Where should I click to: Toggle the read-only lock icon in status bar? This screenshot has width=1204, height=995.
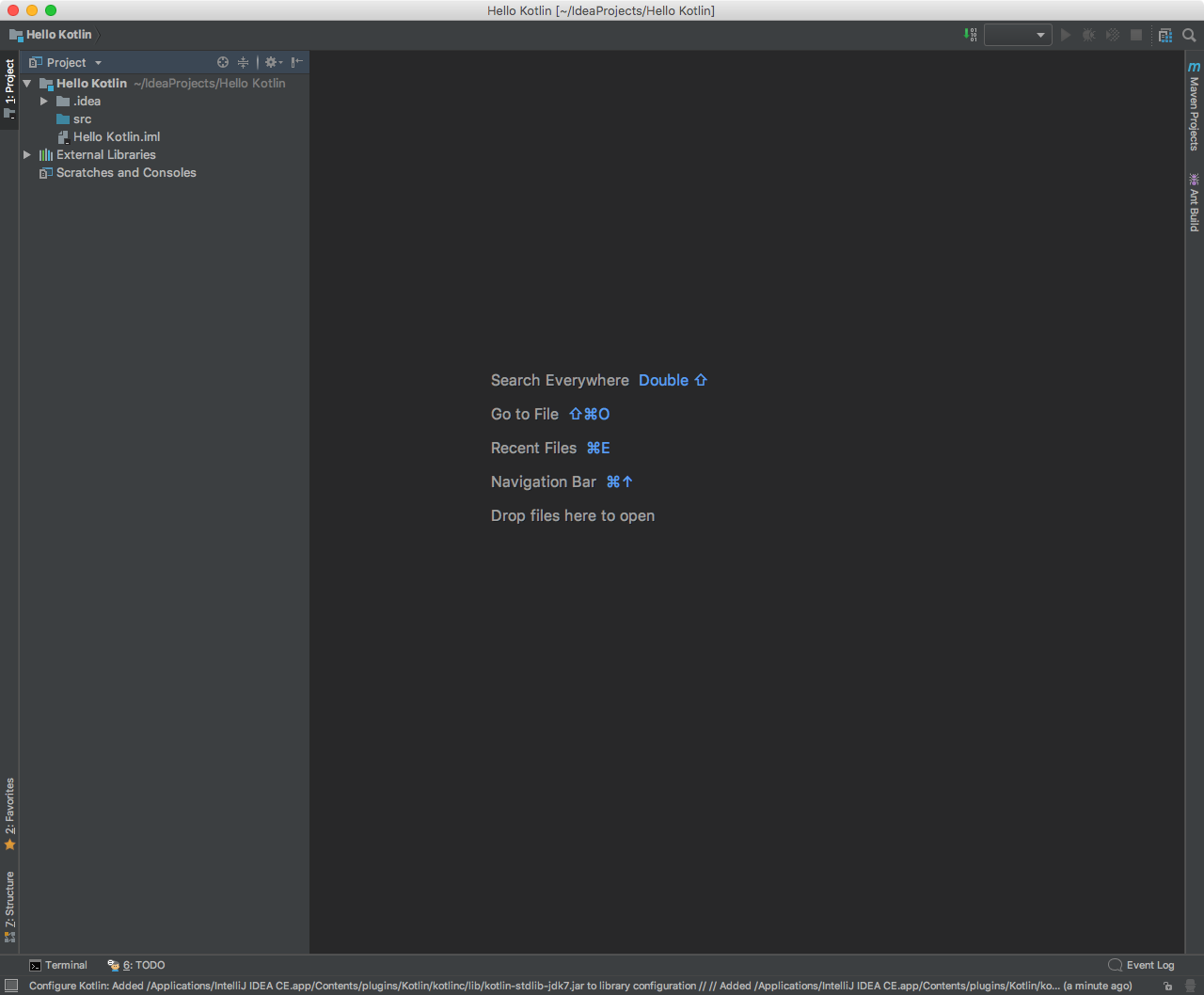[1168, 986]
